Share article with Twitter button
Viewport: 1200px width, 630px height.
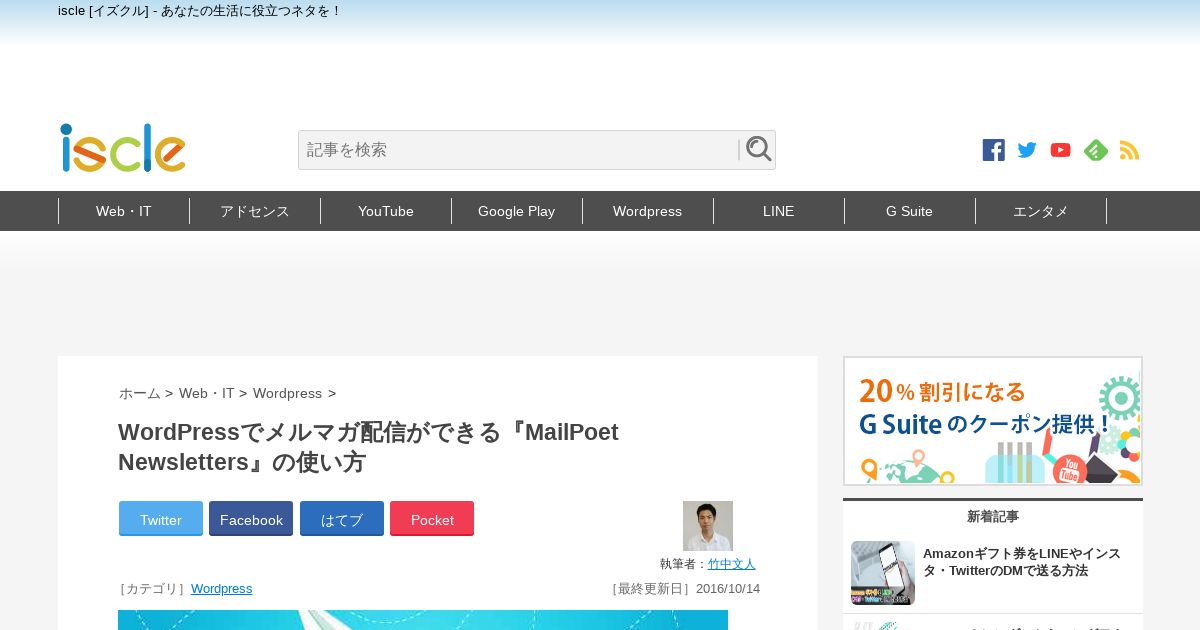coord(161,519)
